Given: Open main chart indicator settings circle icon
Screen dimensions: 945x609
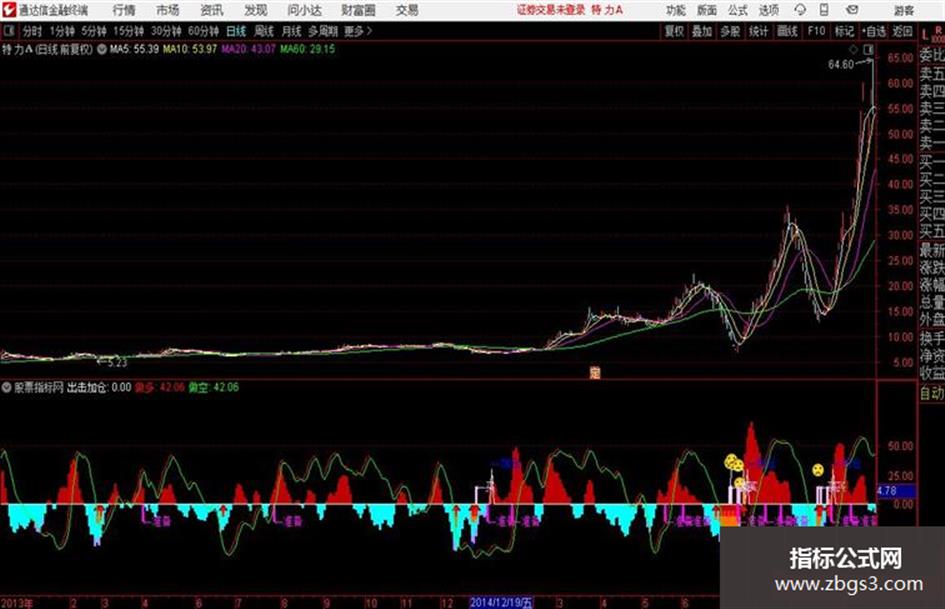Looking at the screenshot, I should point(102,49).
